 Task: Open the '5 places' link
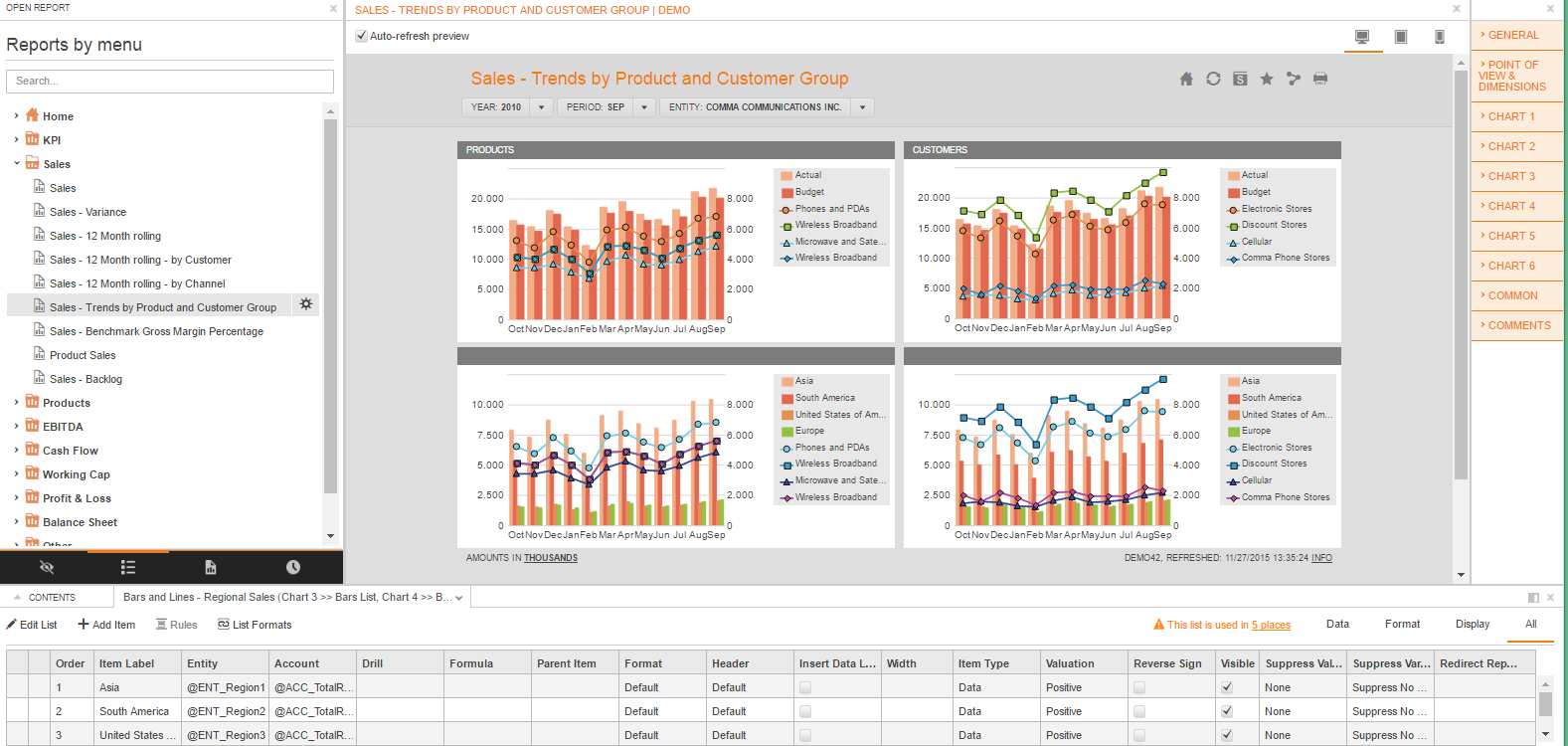pos(1271,625)
